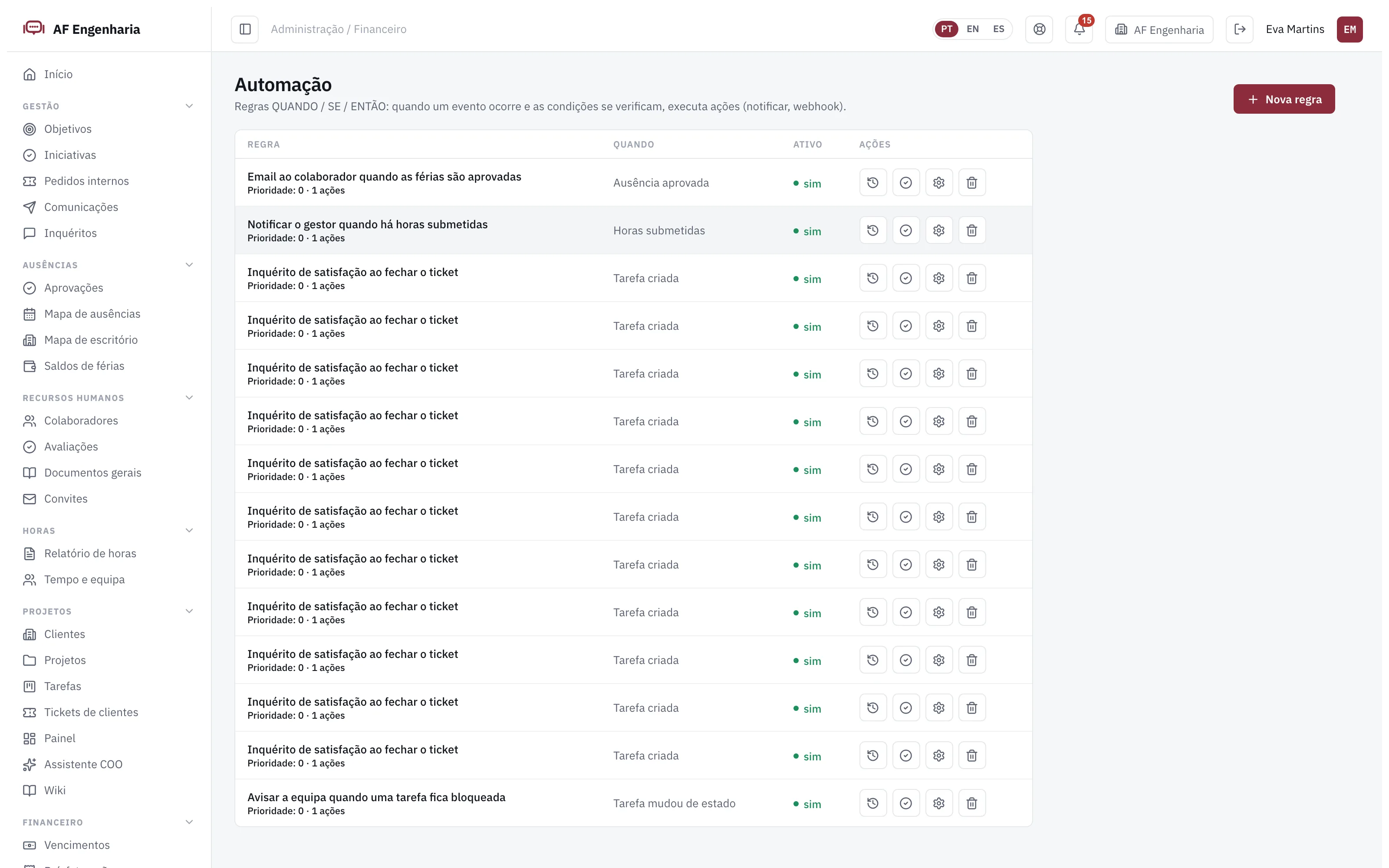Image resolution: width=1389 pixels, height=868 pixels.
Task: Select rule Avisar a equipa quando uma tarefa fica bloqueada
Action: pos(376,797)
